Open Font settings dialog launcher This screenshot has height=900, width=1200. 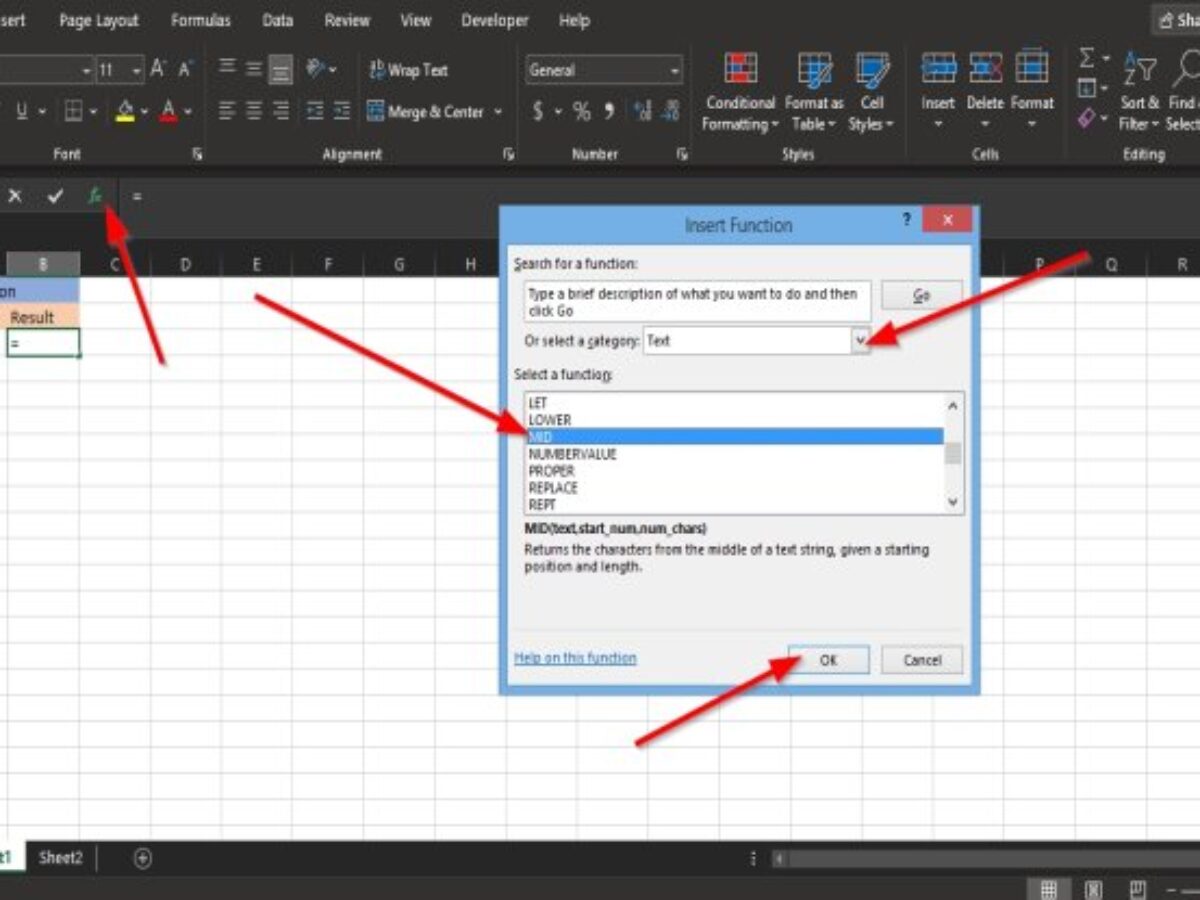198,154
